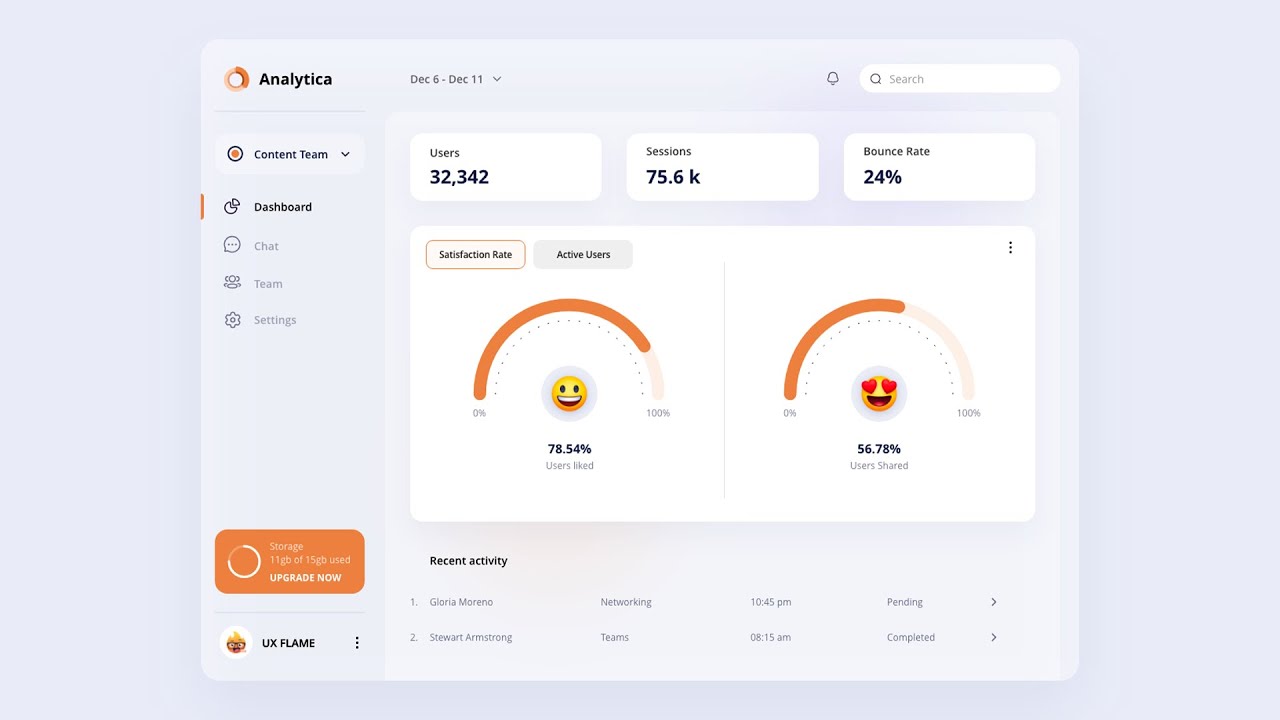Click the 78.54% value

(x=569, y=449)
